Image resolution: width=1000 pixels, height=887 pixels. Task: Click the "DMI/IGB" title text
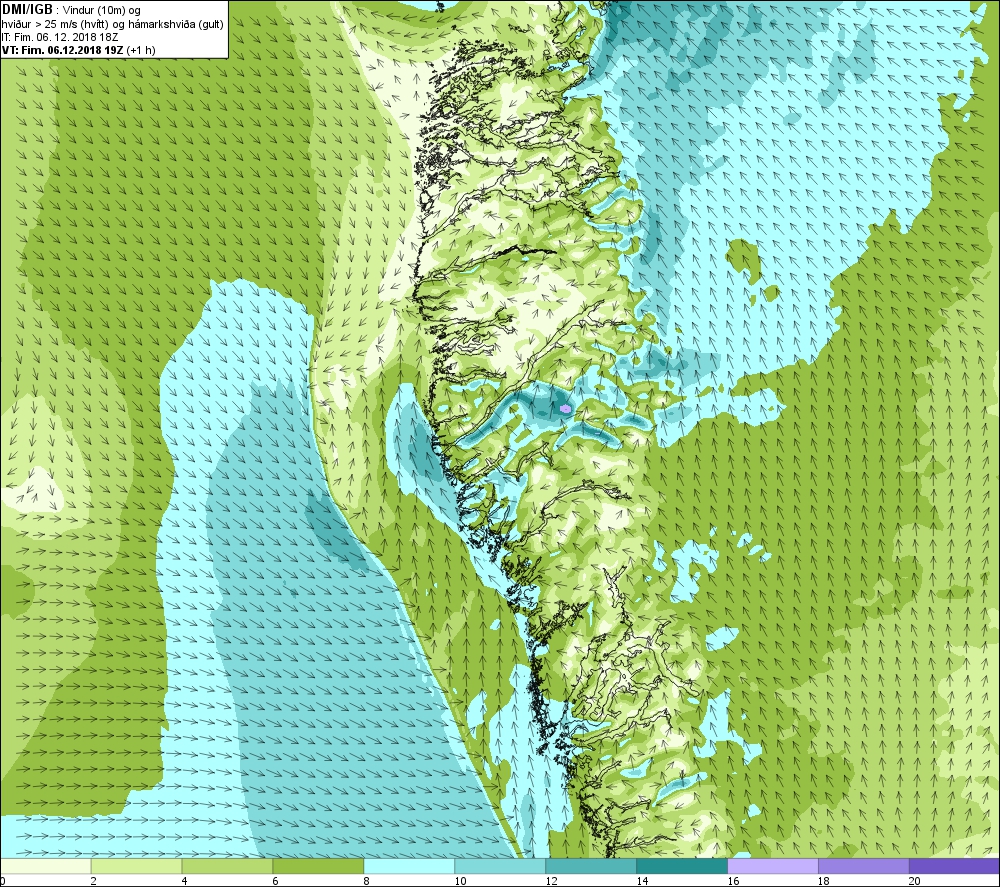point(27,10)
